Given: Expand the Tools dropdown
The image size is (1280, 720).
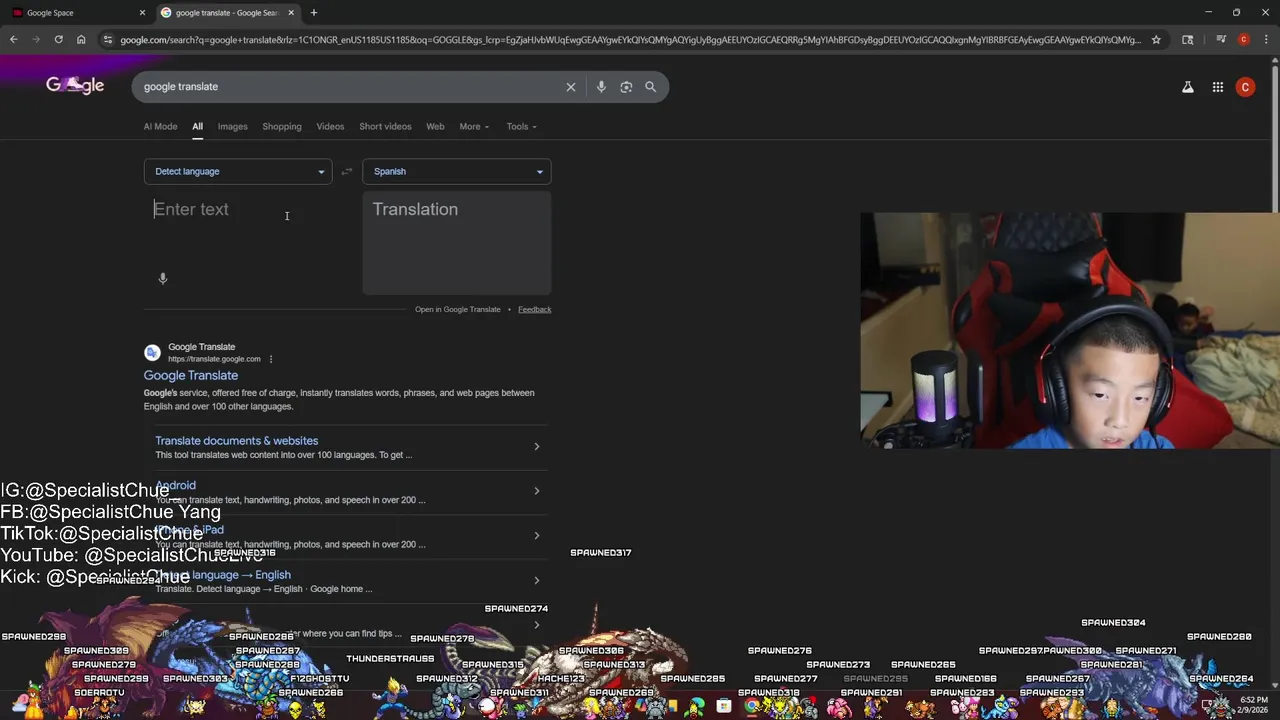Looking at the screenshot, I should (x=521, y=127).
